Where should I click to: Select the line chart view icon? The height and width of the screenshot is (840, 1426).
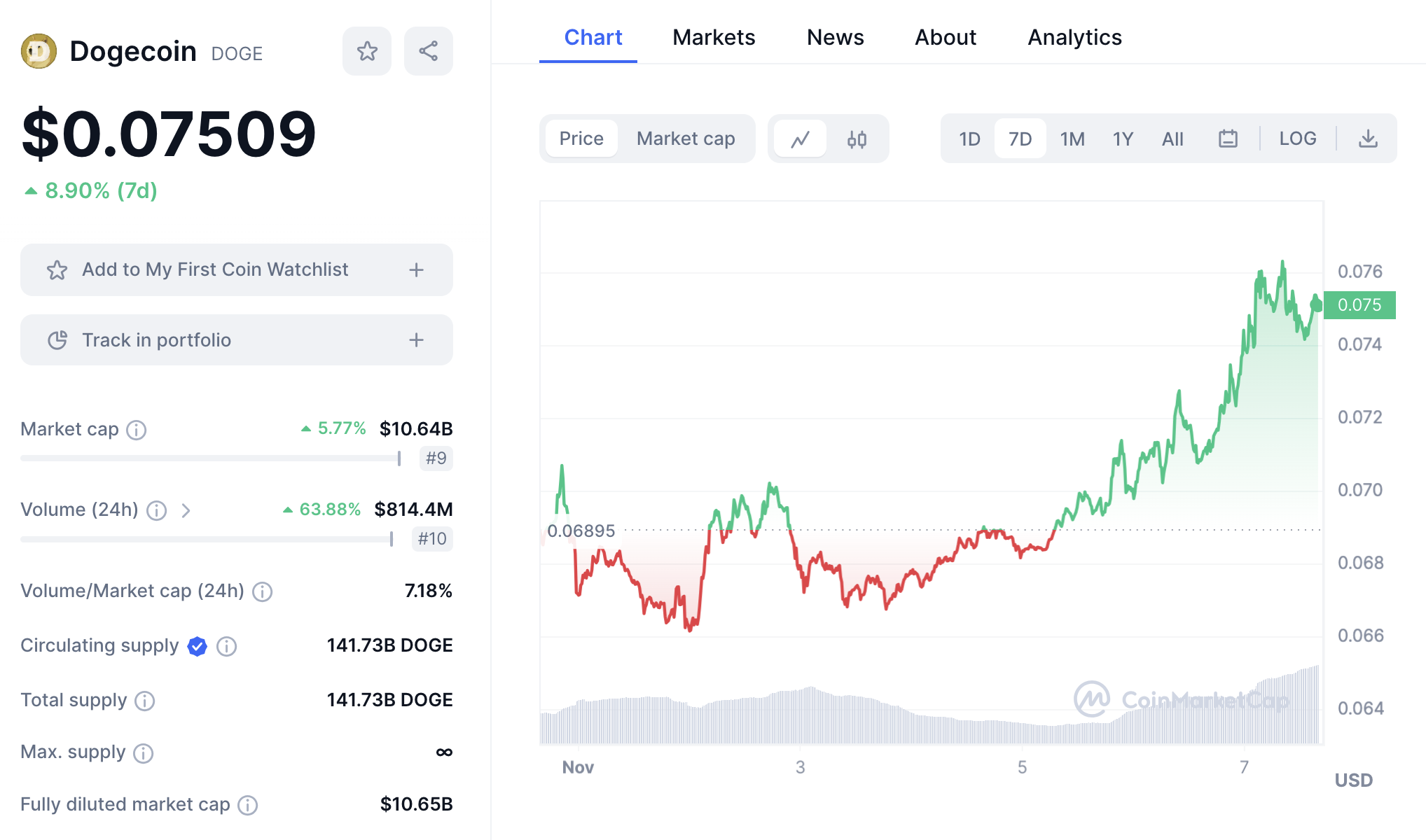point(801,139)
